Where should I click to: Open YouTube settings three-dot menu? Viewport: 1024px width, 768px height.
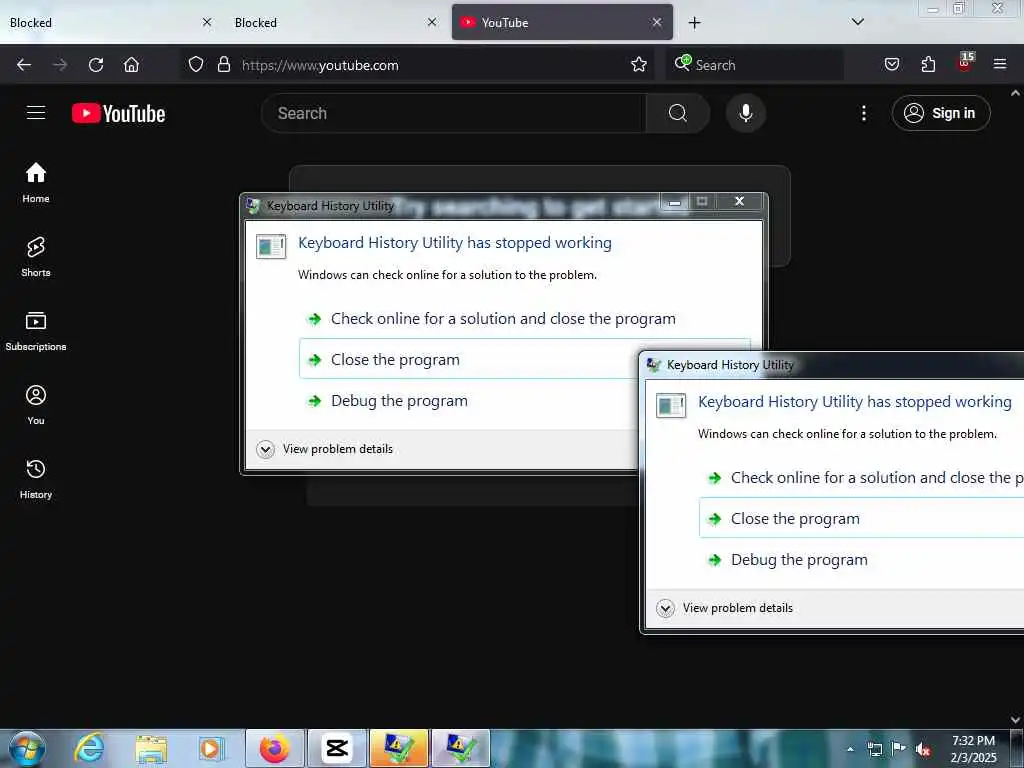pyautogui.click(x=864, y=113)
